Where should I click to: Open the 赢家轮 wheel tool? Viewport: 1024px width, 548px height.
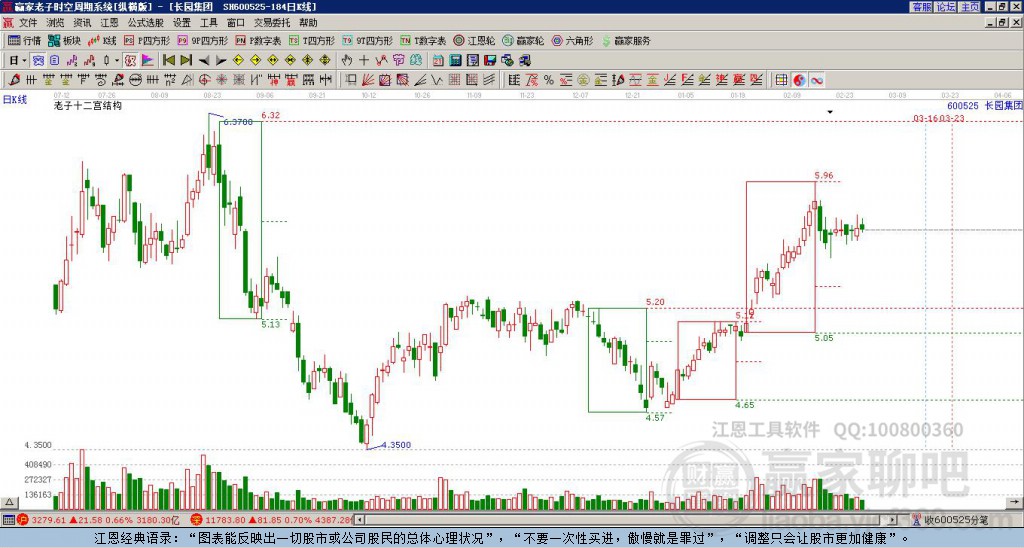pyautogui.click(x=524, y=40)
